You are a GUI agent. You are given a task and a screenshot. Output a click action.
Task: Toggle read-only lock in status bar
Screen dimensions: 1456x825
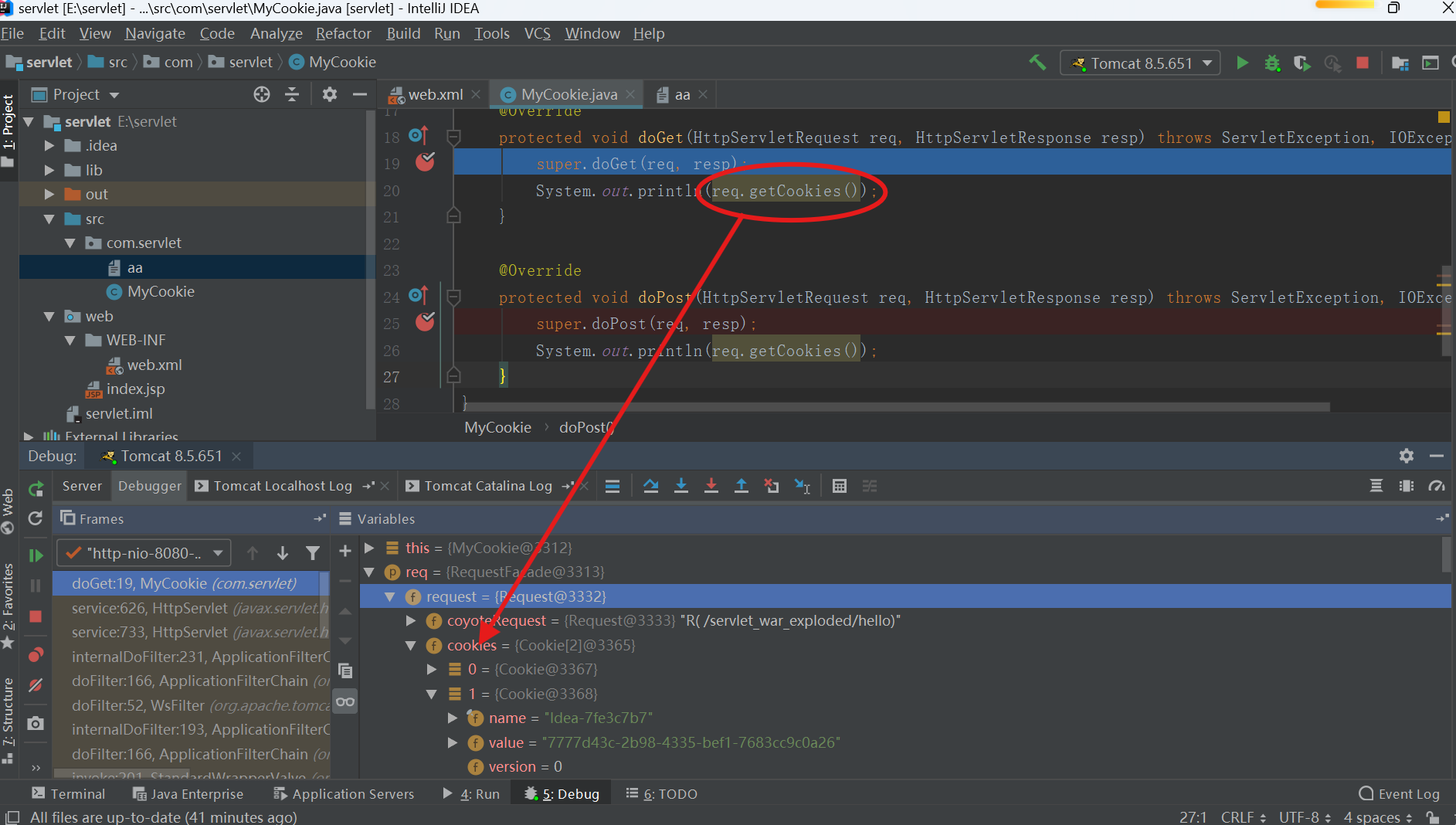pos(1433,817)
